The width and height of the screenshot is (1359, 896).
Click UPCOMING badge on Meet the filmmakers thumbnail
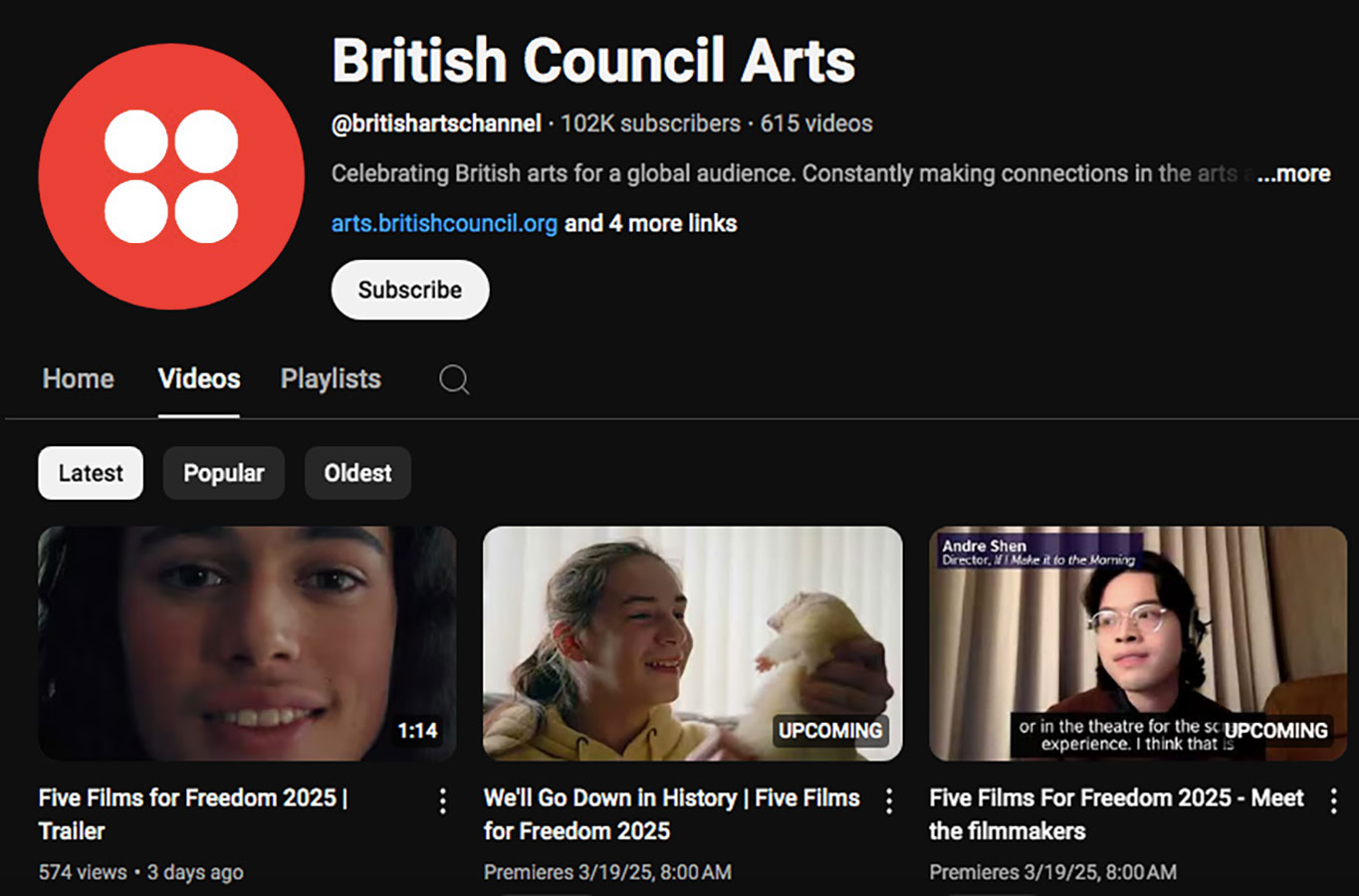point(1276,731)
